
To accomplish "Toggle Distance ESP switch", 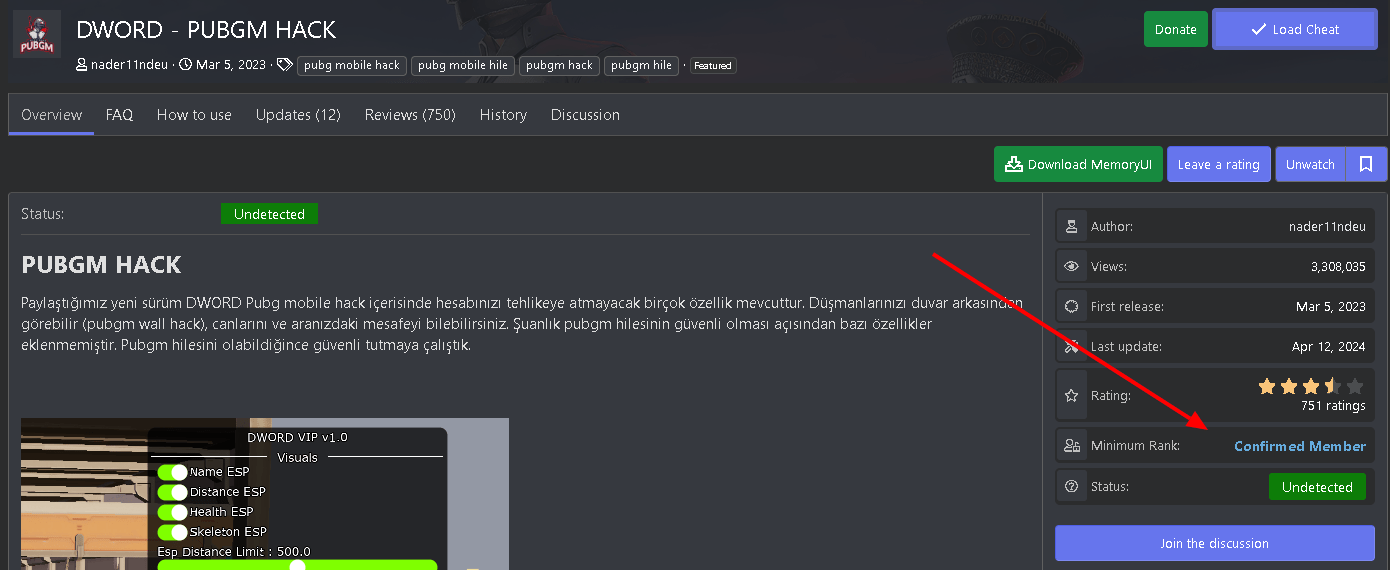I will pyautogui.click(x=172, y=491).
